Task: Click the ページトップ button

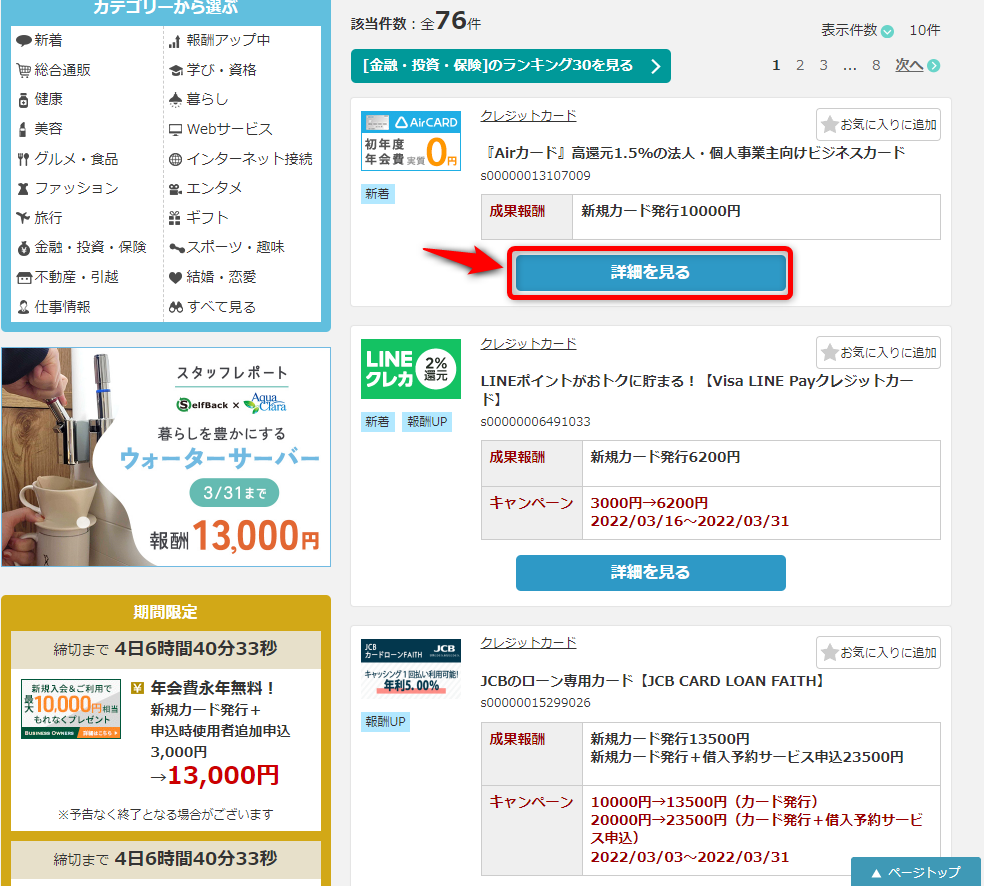Action: 916,872
